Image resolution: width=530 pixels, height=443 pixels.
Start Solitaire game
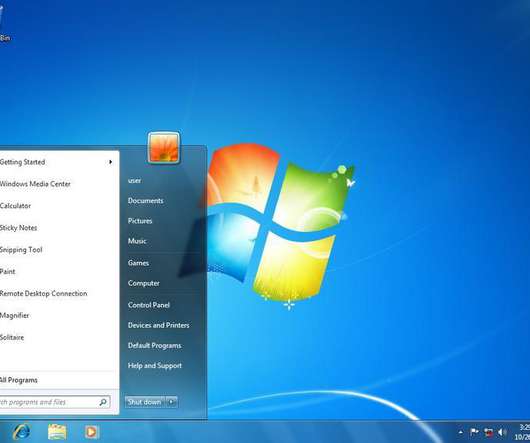pyautogui.click(x=12, y=337)
